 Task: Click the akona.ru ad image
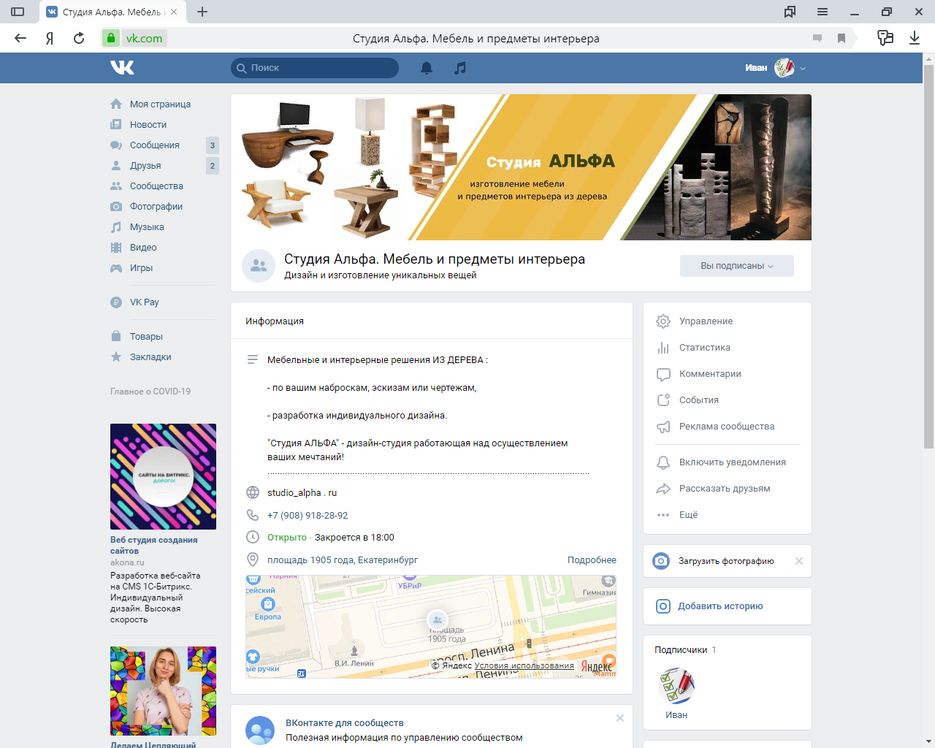pos(163,477)
